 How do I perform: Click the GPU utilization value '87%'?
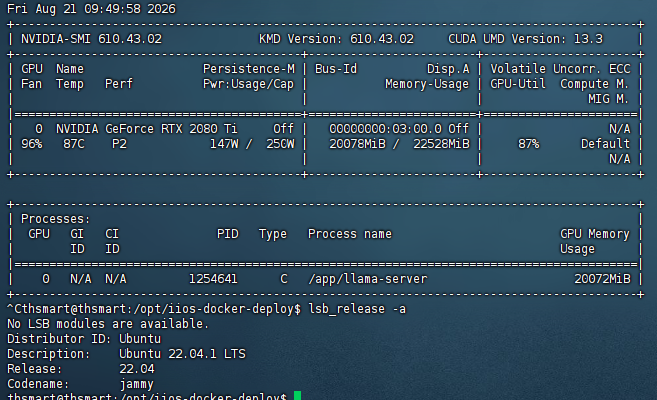(528, 144)
